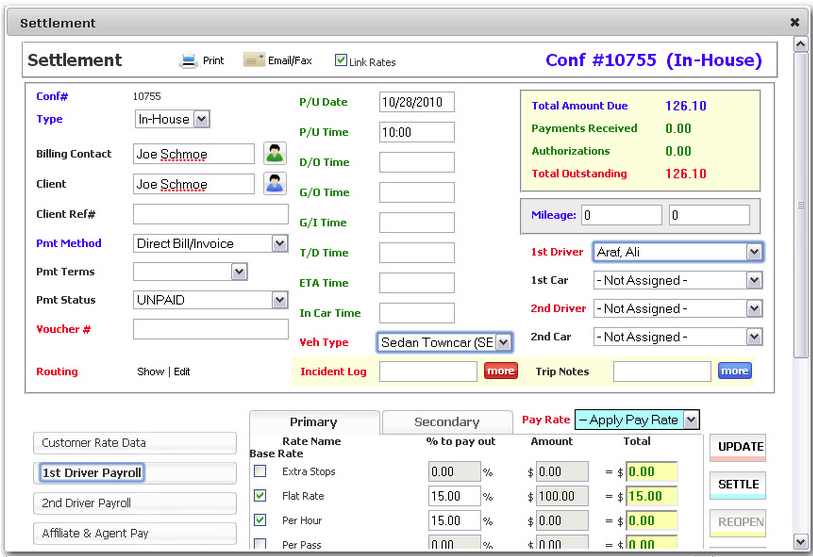This screenshot has height=557, width=813.
Task: Toggle the Link Rates checkbox
Action: [341, 60]
